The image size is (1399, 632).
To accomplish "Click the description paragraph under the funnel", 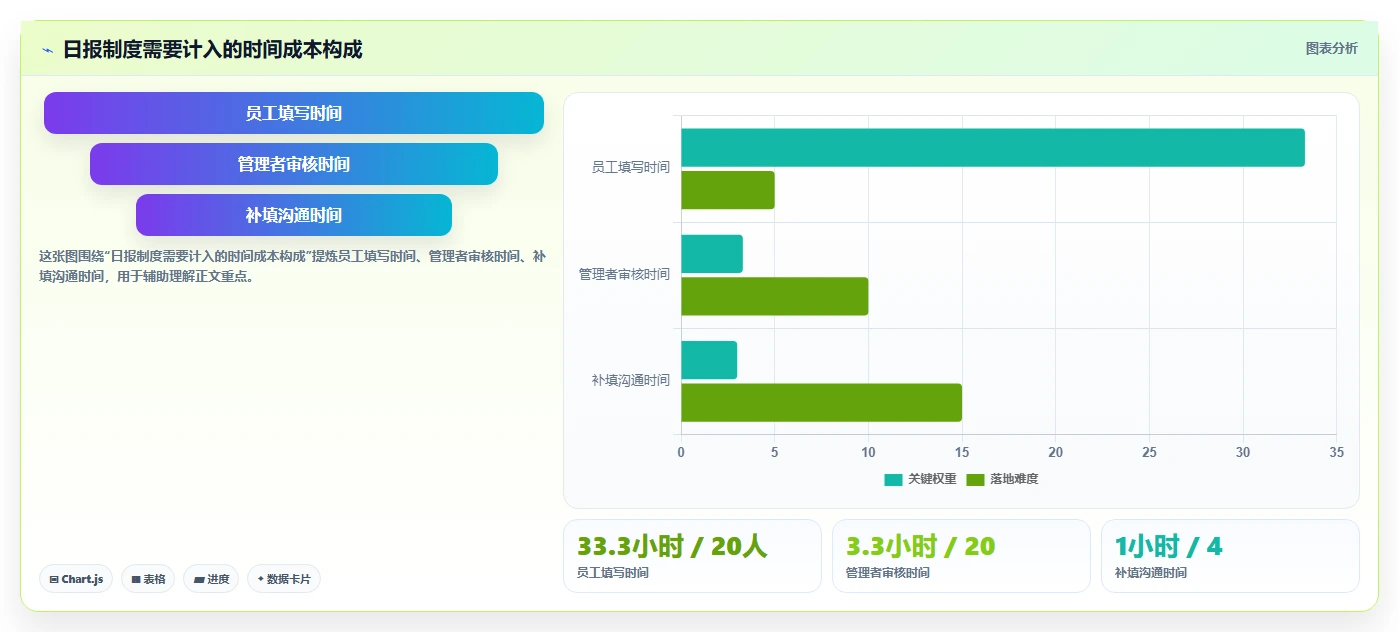I will click(x=292, y=267).
